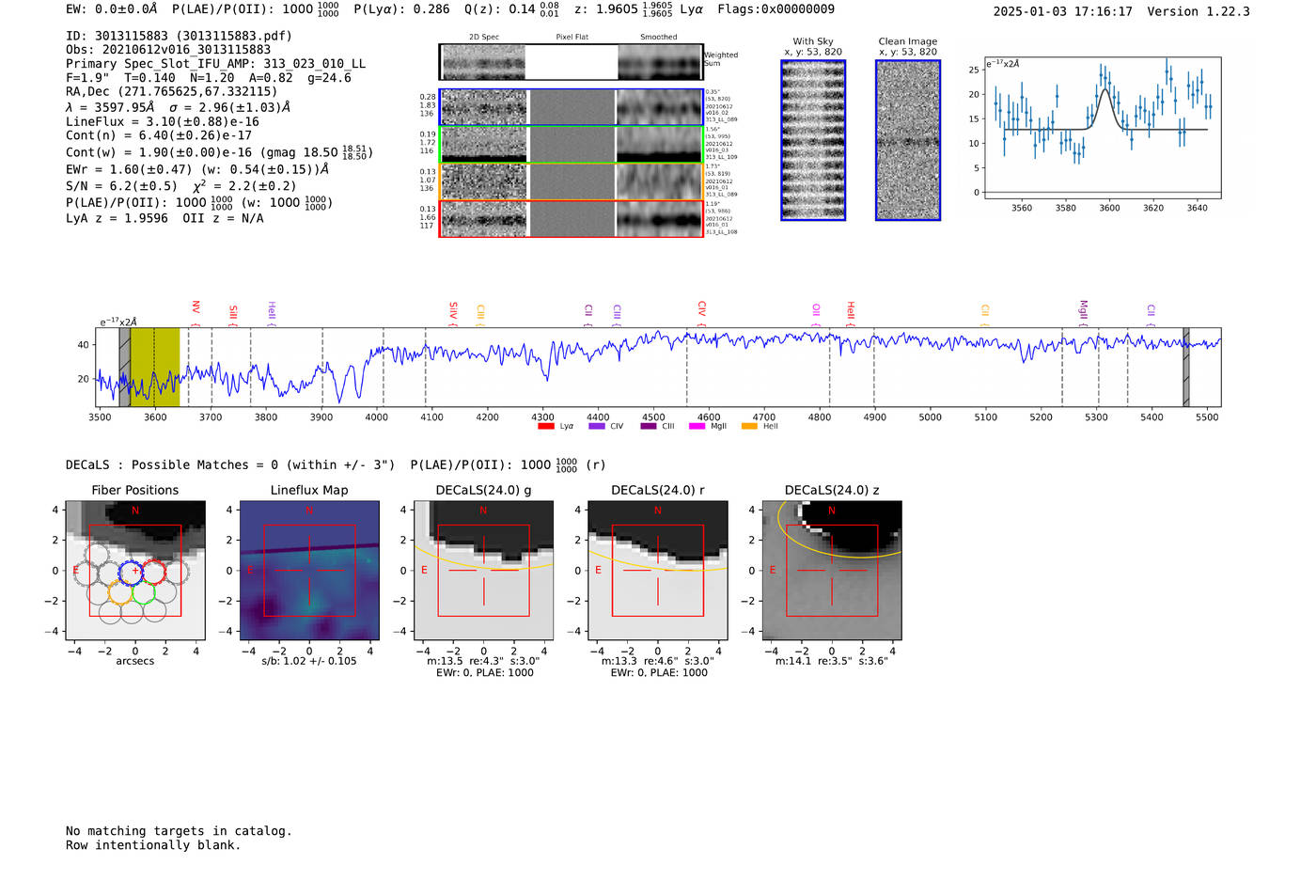
Task: Click the RA,Dec coordinates line
Action: click(x=172, y=92)
